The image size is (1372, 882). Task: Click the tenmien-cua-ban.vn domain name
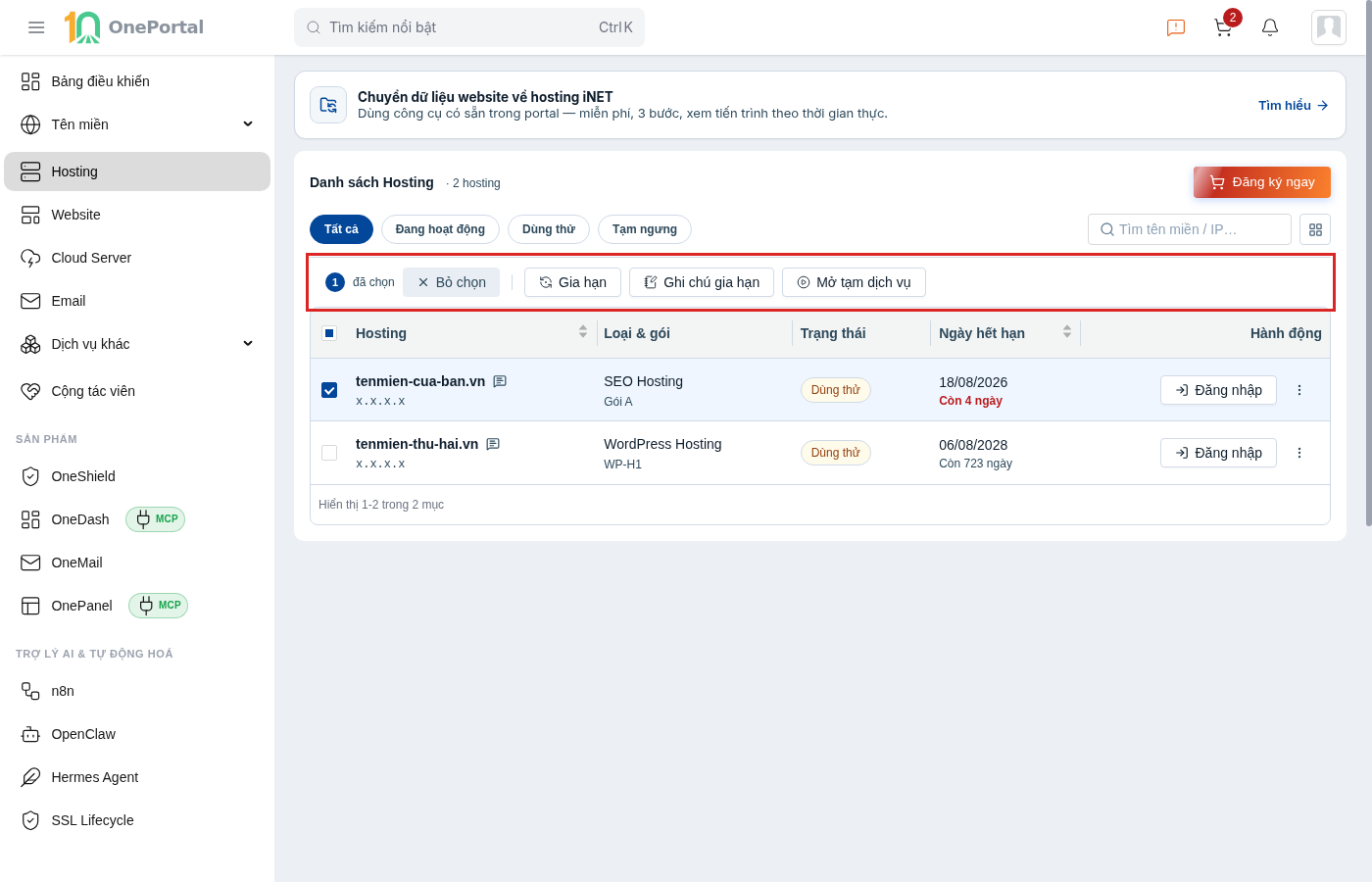[x=420, y=381]
